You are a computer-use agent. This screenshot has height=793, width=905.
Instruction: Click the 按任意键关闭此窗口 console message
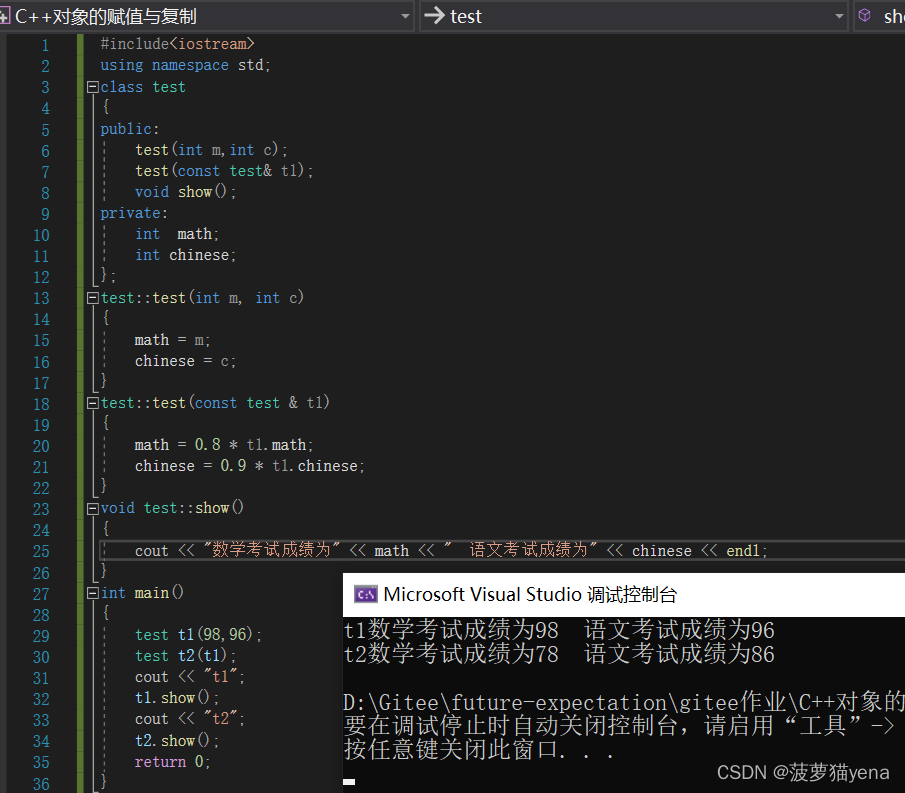478,750
